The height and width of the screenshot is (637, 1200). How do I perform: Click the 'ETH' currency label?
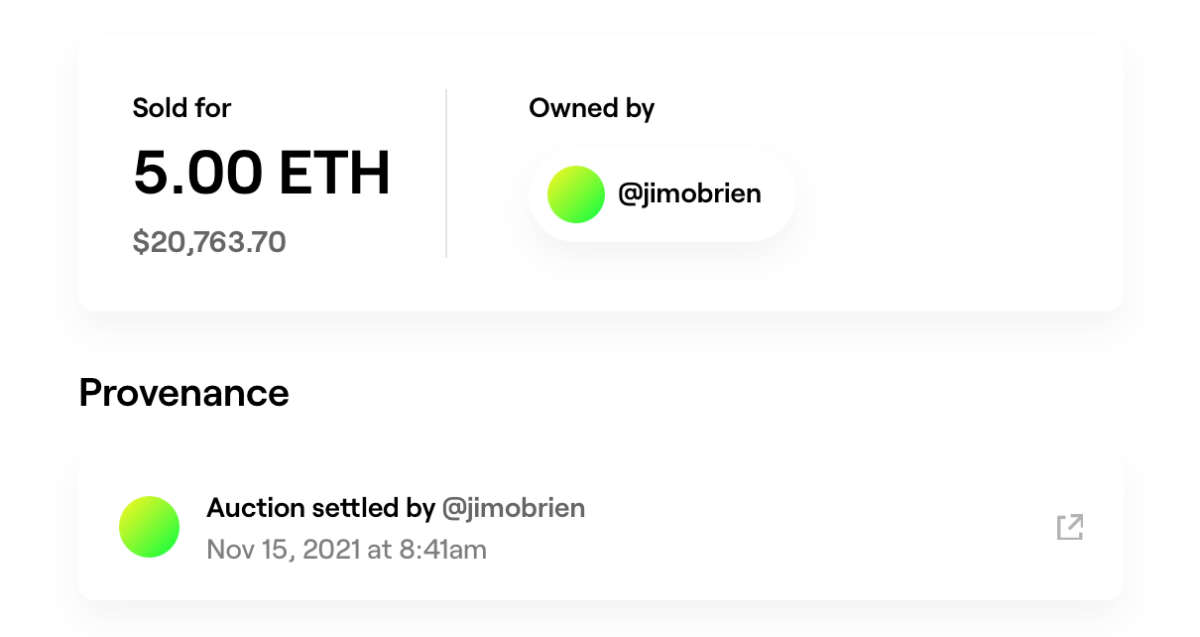pos(334,174)
